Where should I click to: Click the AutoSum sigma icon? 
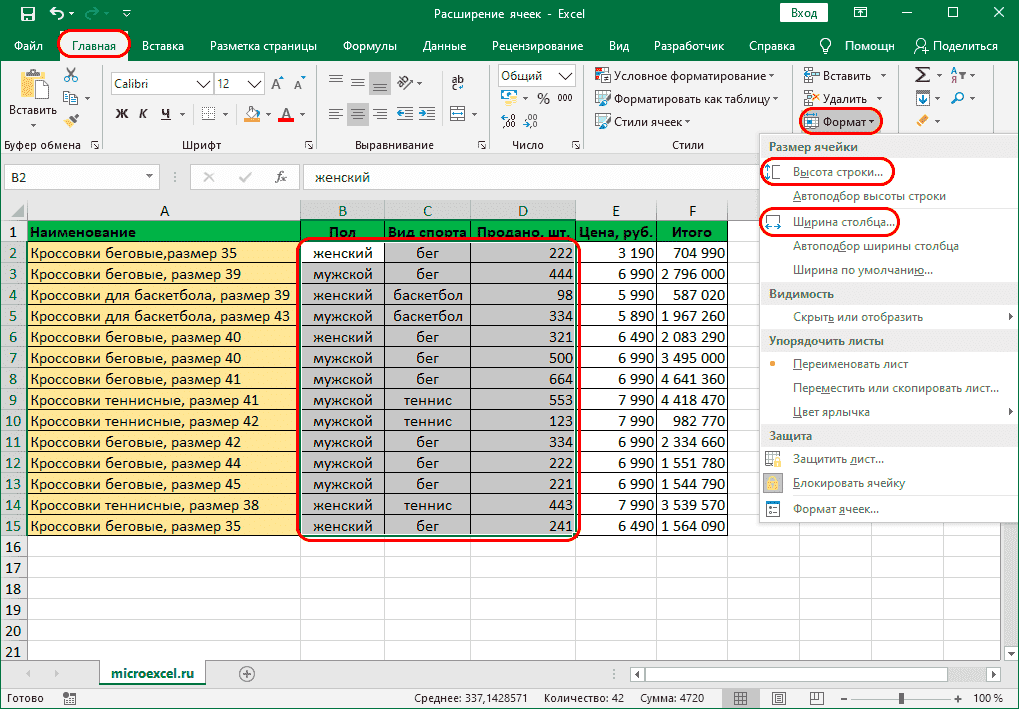[922, 75]
